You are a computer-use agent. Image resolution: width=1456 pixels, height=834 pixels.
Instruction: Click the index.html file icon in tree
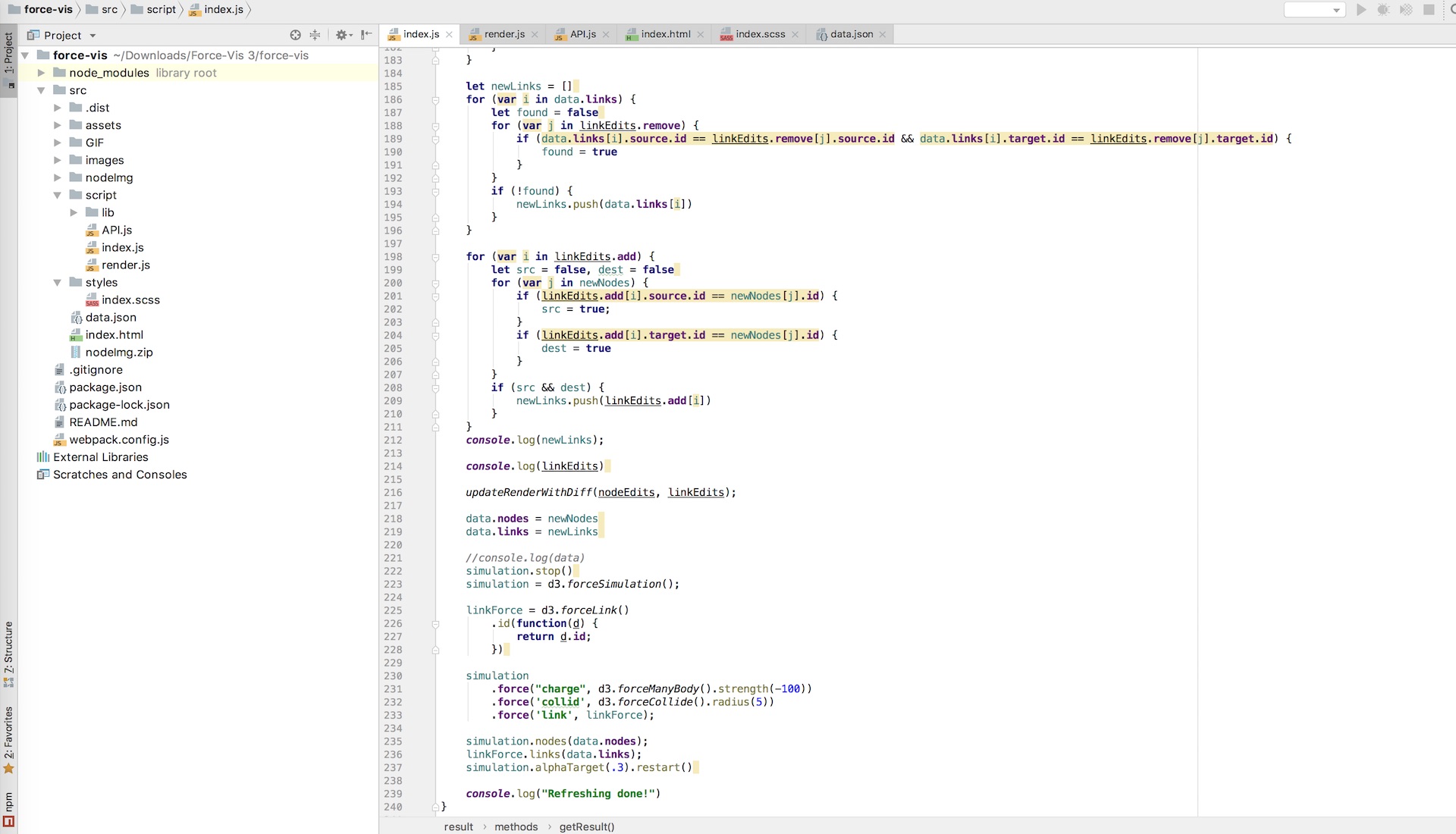click(76, 335)
